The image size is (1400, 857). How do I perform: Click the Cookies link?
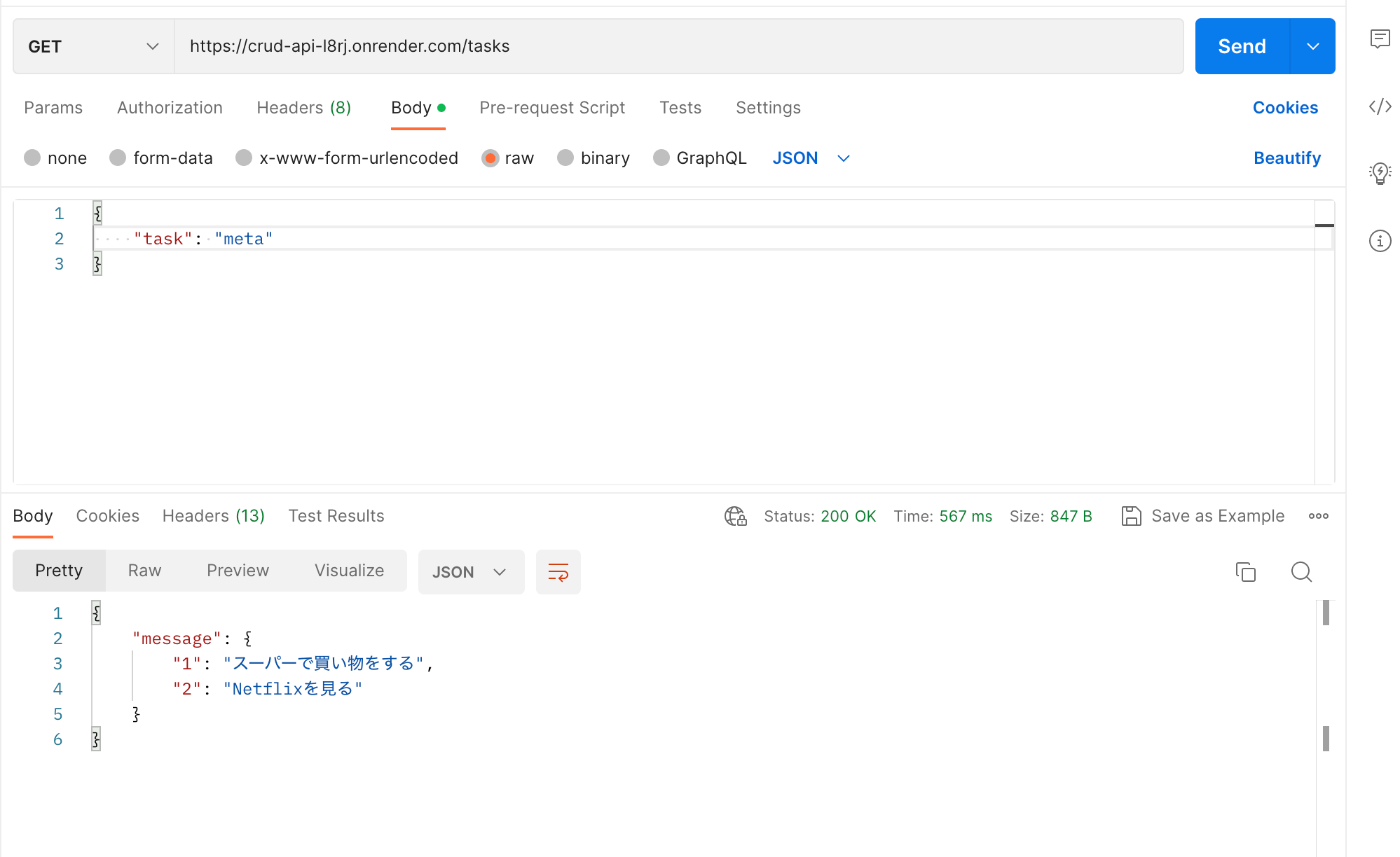click(x=1286, y=108)
